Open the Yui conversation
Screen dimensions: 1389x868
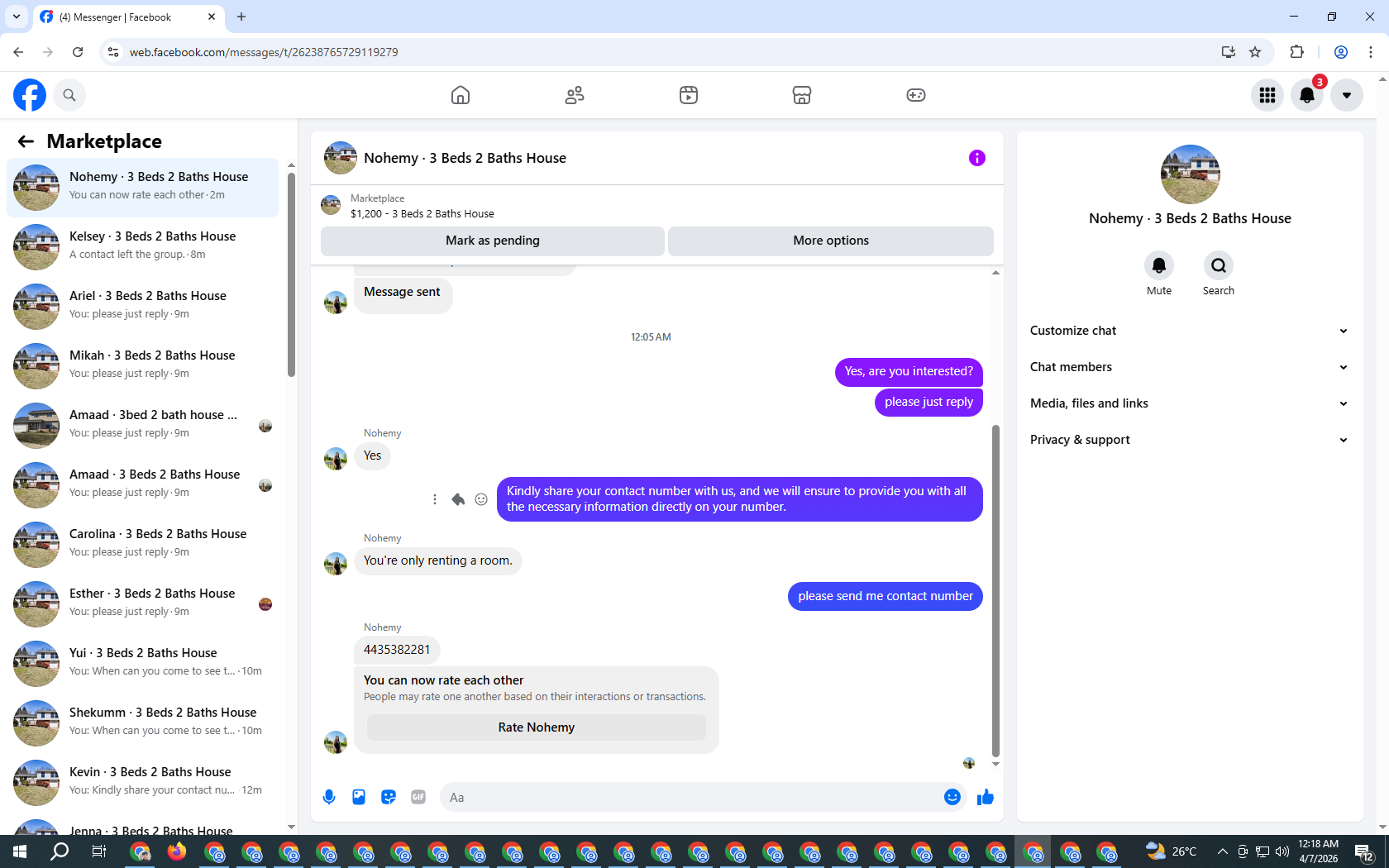coord(142,664)
